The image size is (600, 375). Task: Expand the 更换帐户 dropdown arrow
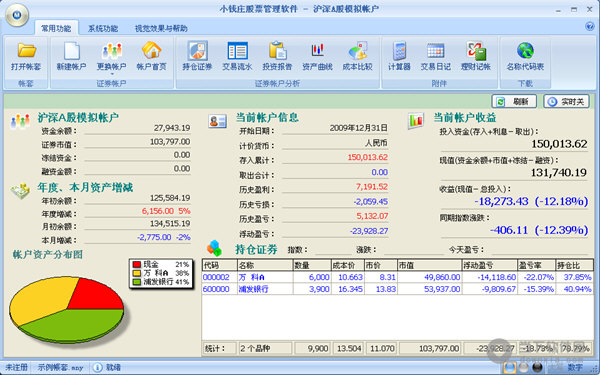point(112,74)
